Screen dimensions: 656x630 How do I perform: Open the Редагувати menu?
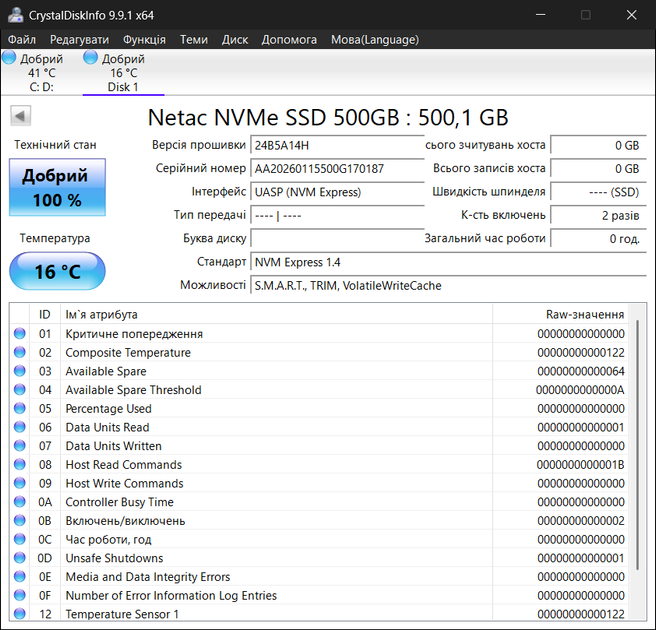click(79, 40)
